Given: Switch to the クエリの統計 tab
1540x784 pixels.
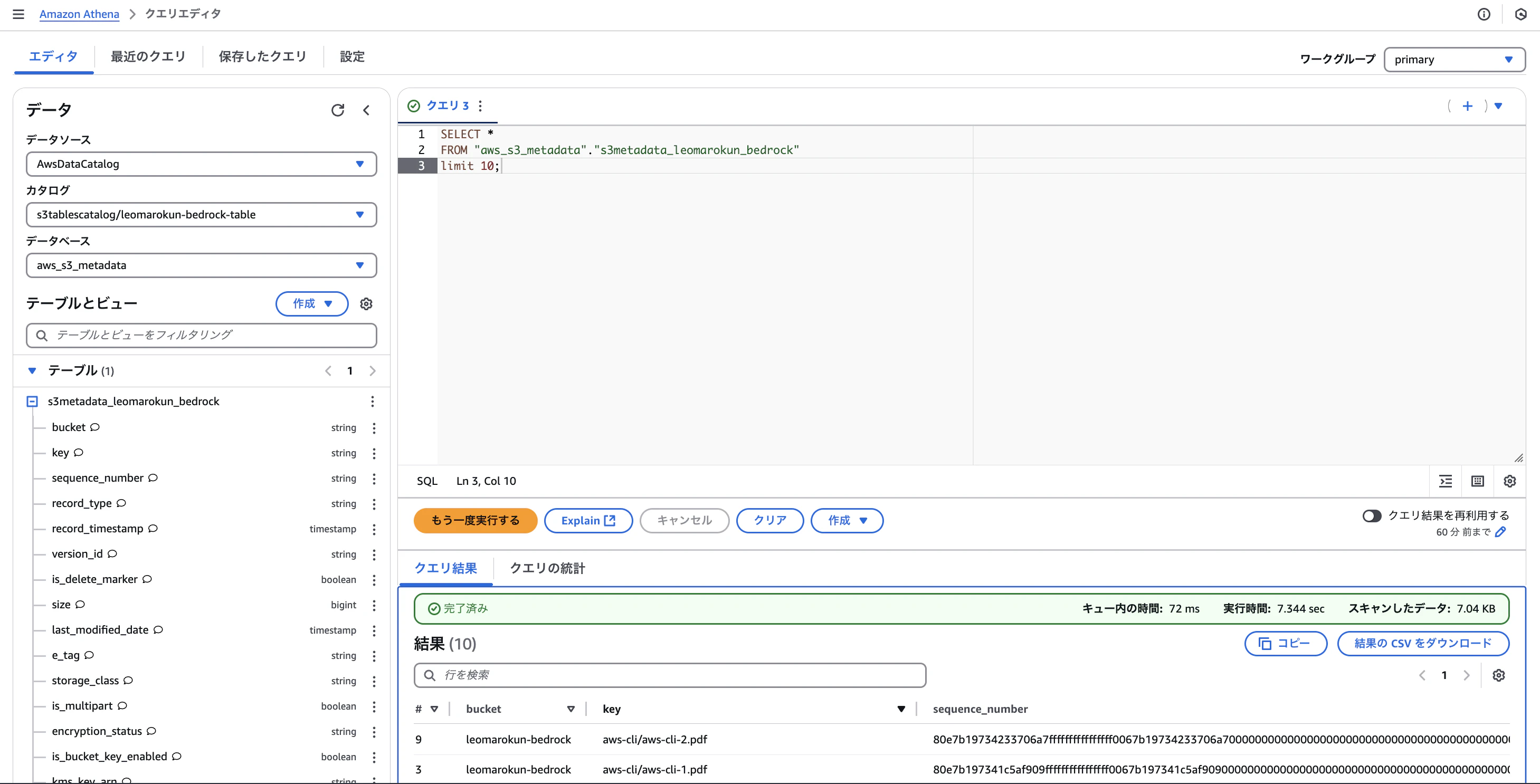Looking at the screenshot, I should 547,568.
